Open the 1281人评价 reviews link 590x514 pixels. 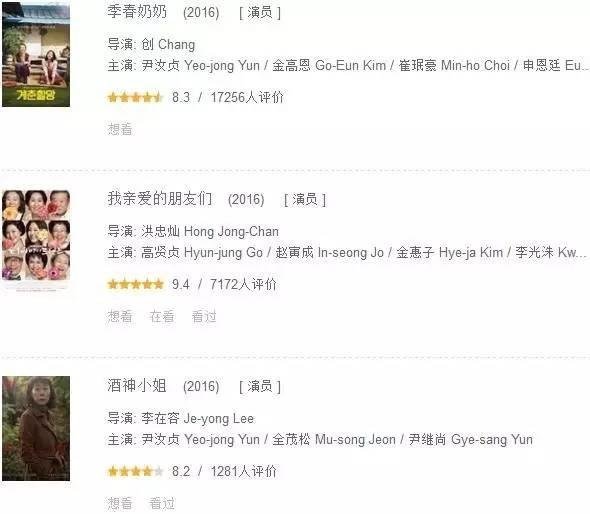(x=243, y=471)
